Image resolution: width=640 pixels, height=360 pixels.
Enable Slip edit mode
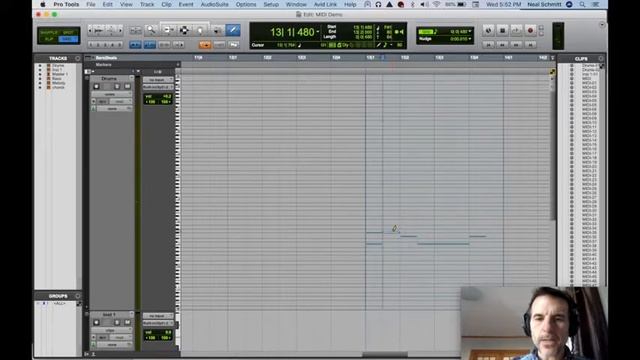(49, 39)
